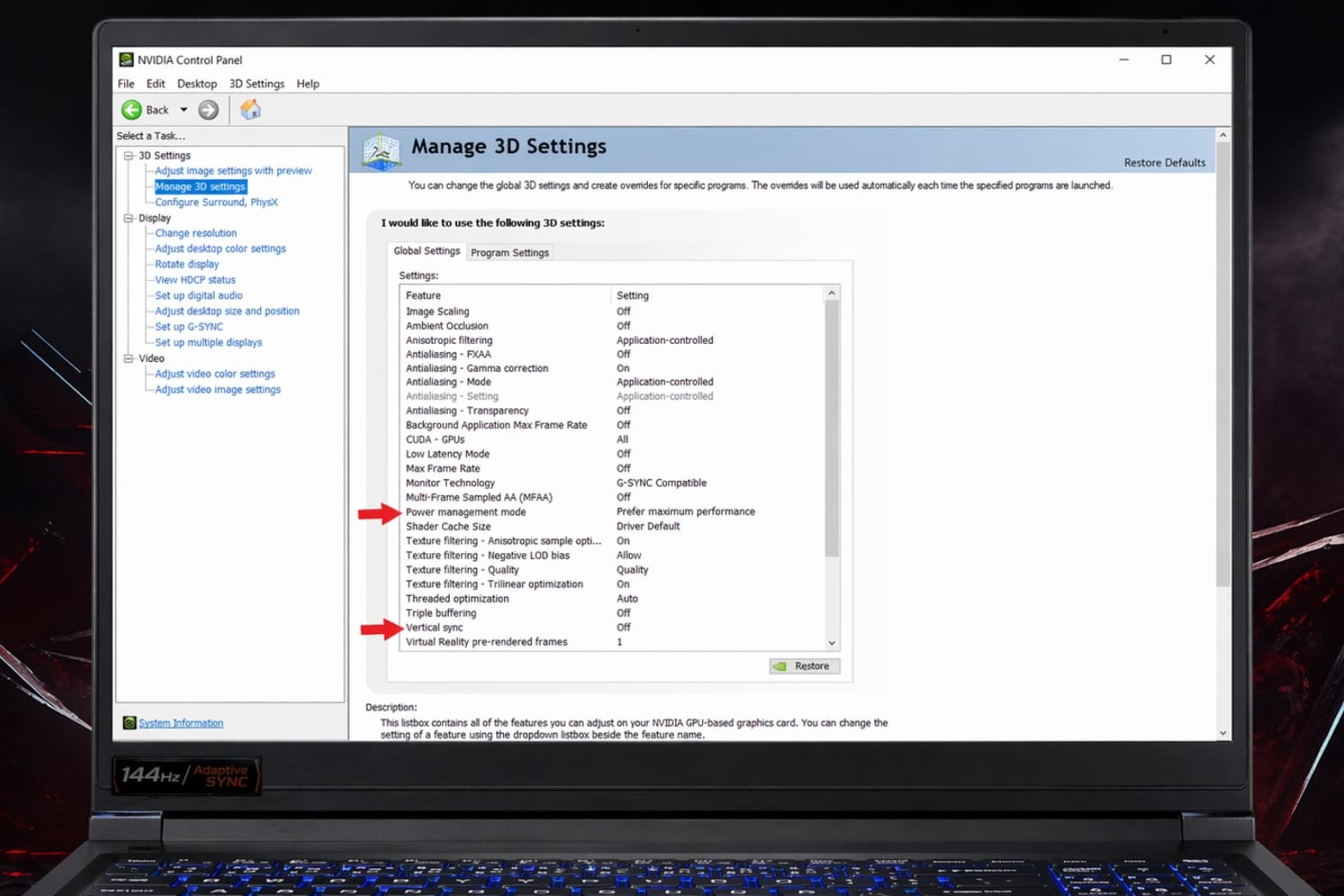Click main panel scroll-down arrow
Screen dimensions: 1344x896
click(1223, 733)
